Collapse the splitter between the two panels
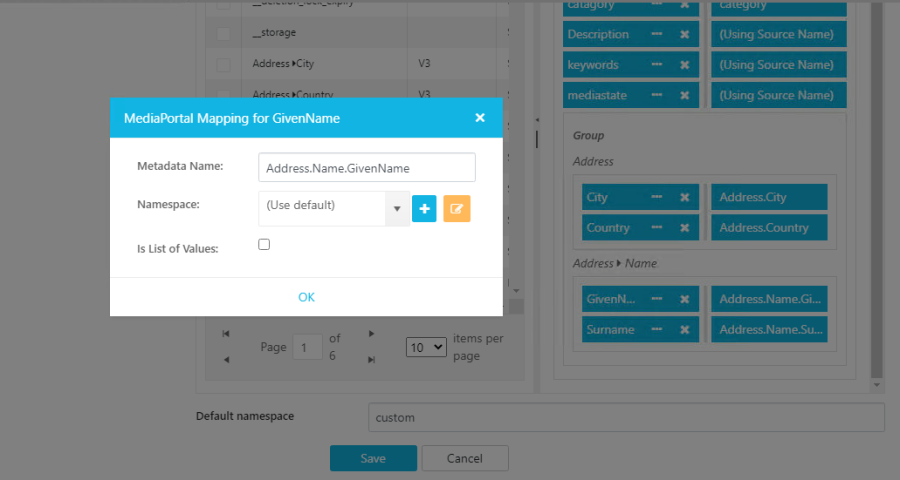This screenshot has width=900, height=480. 537,120
